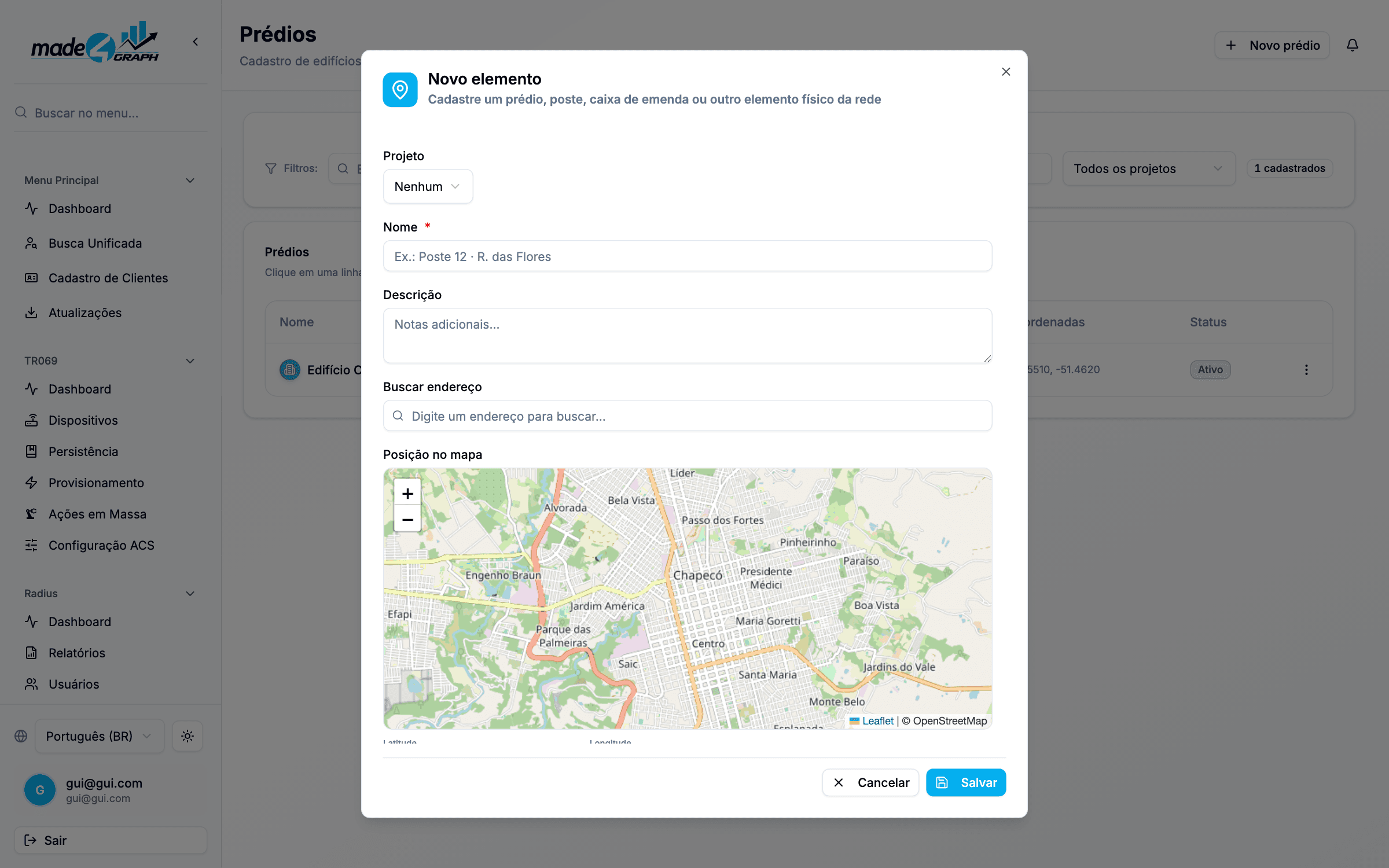Click the Cancelar button
The image size is (1389, 868).
tap(870, 782)
